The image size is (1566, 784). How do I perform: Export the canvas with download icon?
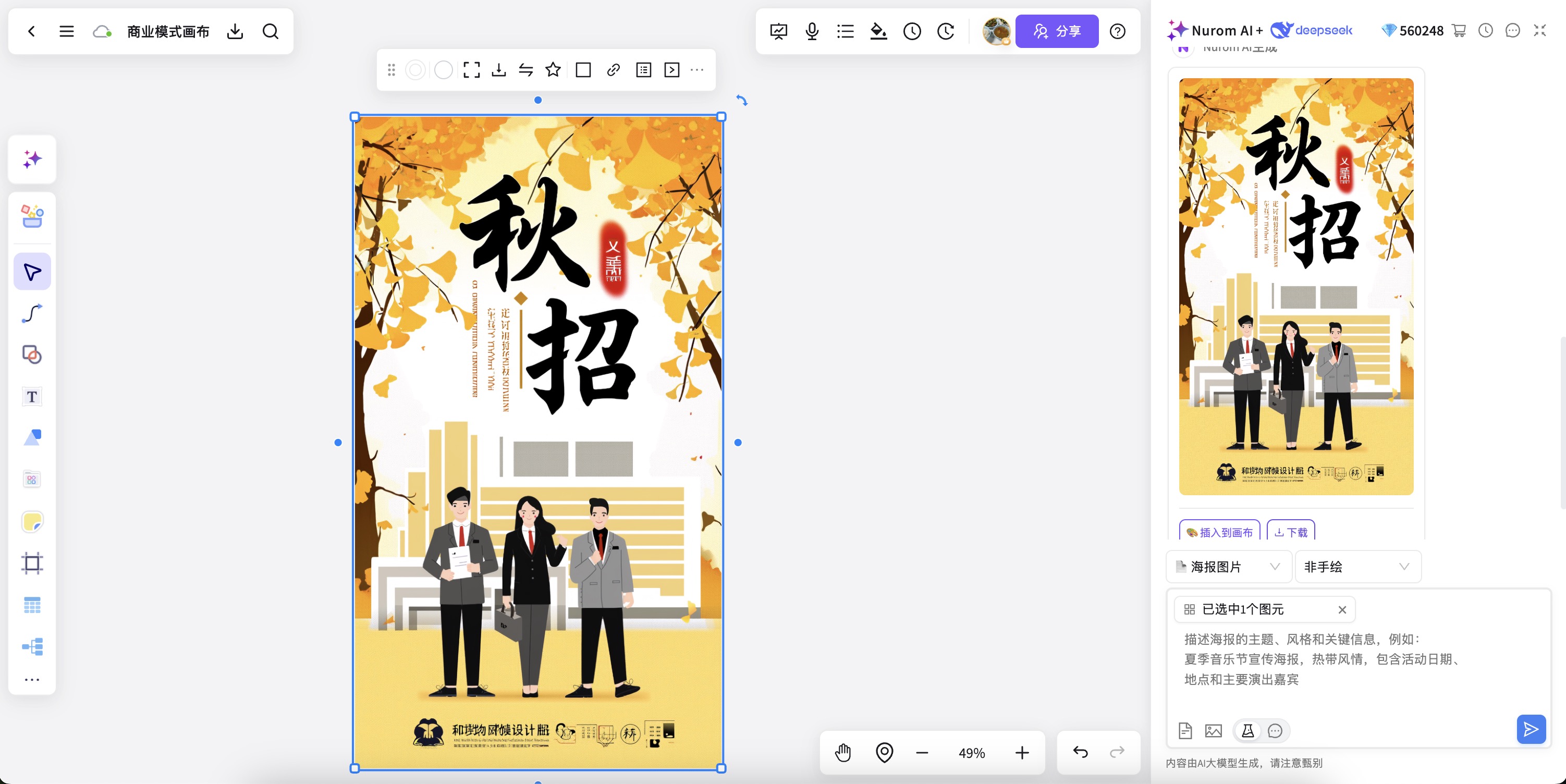point(235,31)
